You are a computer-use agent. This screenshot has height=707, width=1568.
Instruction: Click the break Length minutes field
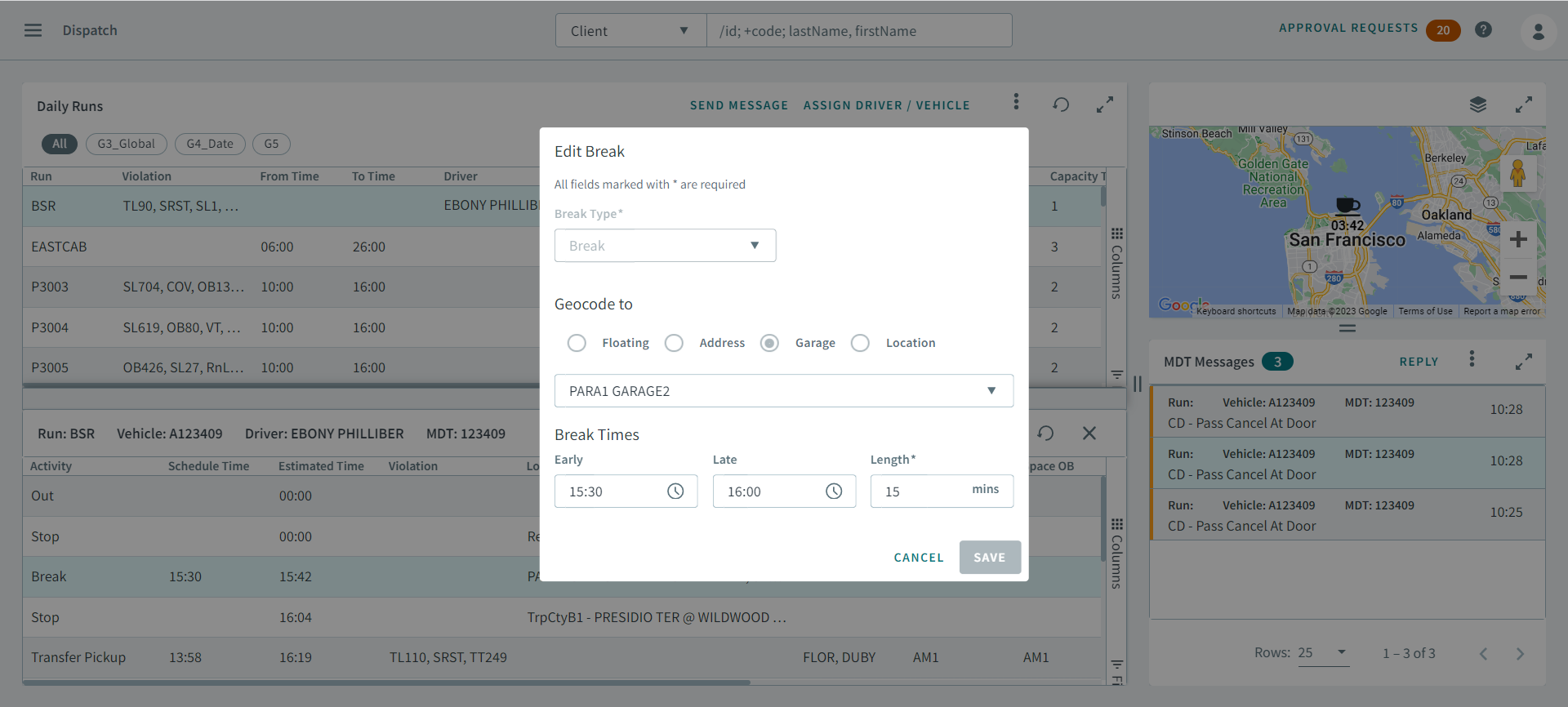(942, 491)
